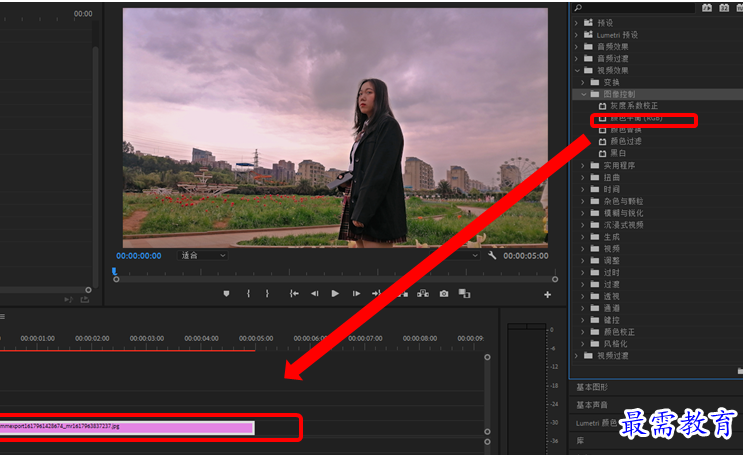
Task: Click the 透视 folder icon
Action: click(x=595, y=296)
